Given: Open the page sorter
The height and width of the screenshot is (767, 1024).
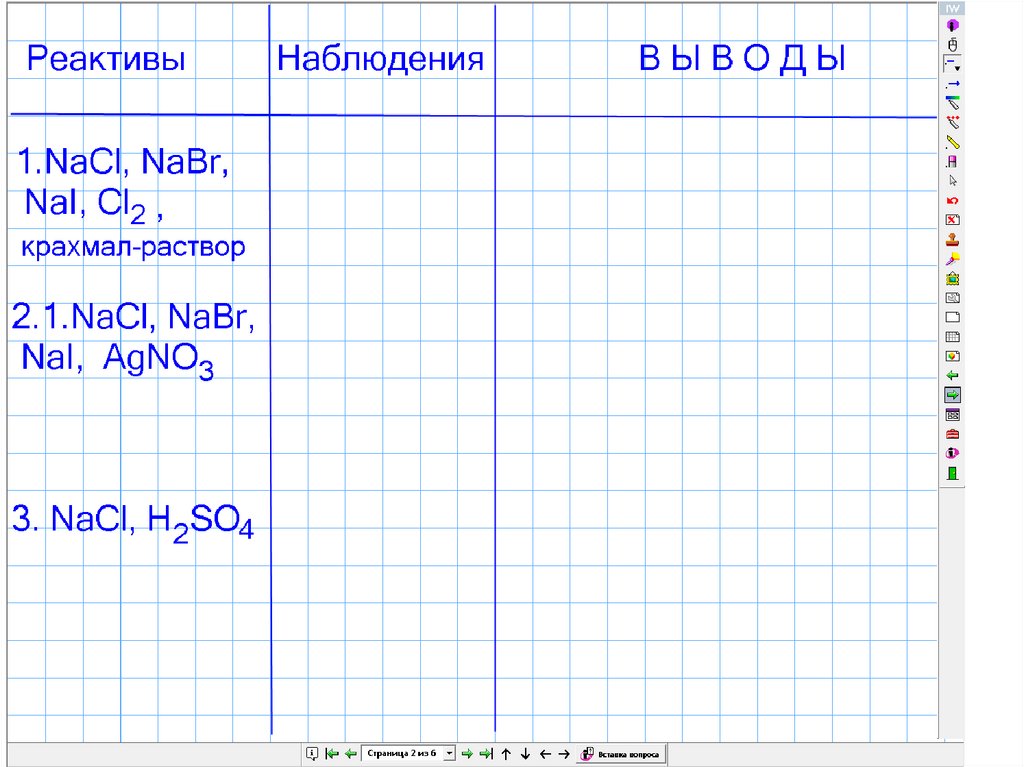Looking at the screenshot, I should tap(952, 415).
